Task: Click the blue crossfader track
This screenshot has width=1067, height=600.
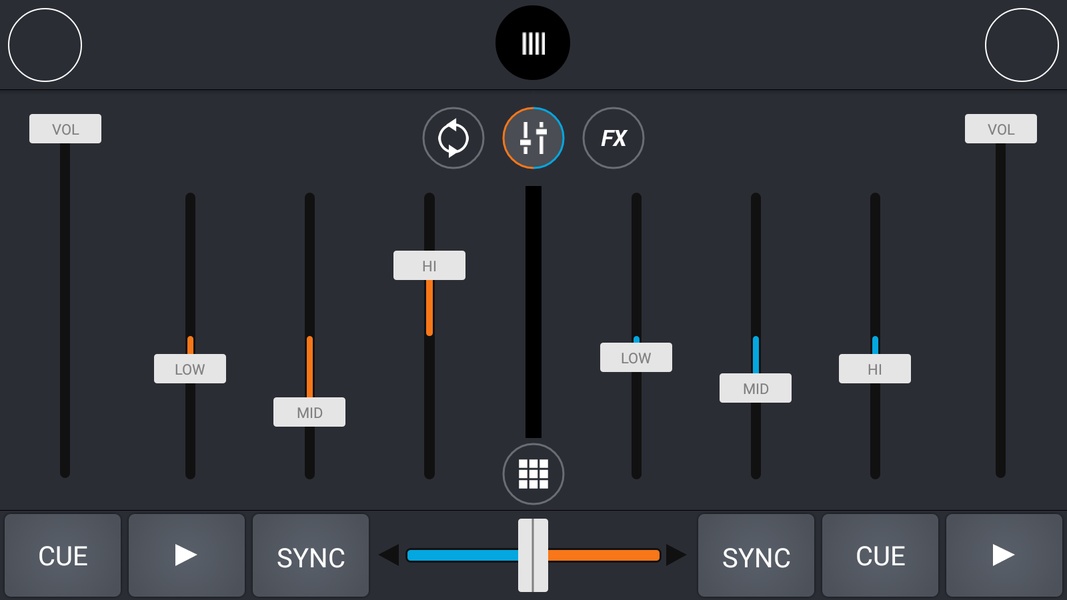Action: click(462, 555)
